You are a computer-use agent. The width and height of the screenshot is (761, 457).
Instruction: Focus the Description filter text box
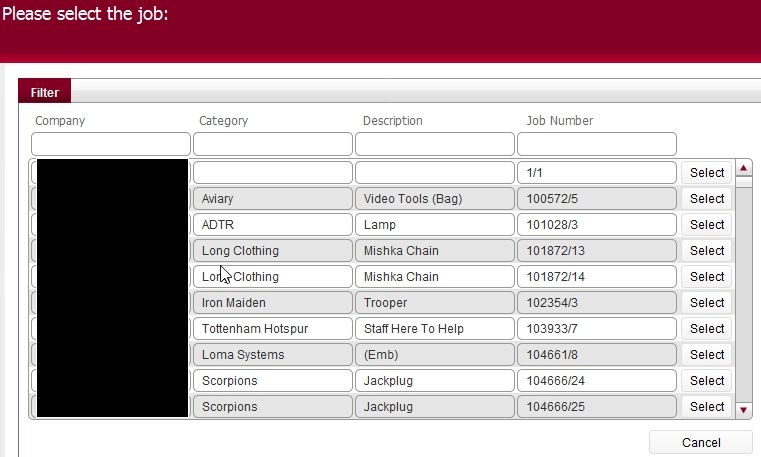click(x=436, y=144)
